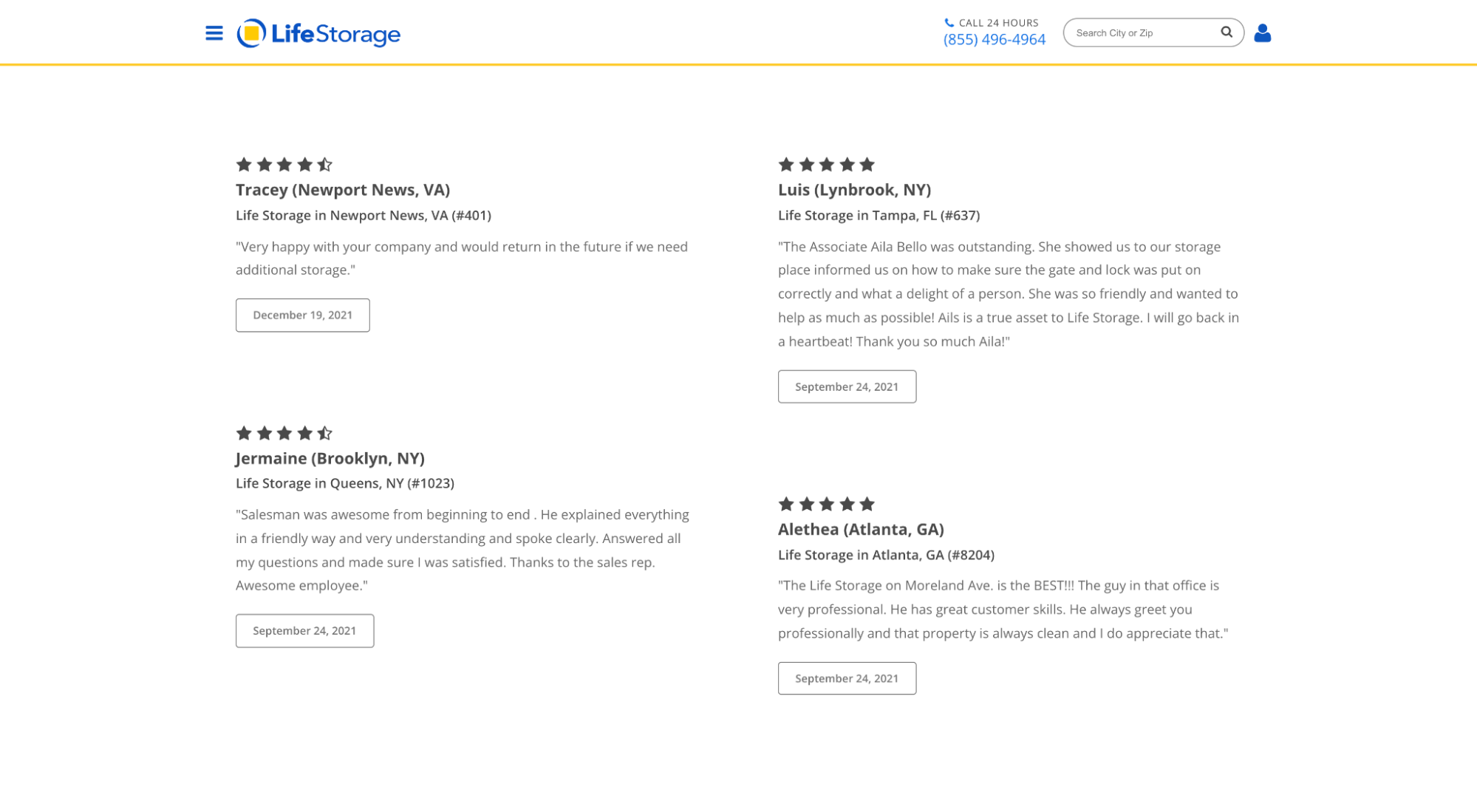The height and width of the screenshot is (812, 1477).
Task: Click the phone icon beside Call 24 Hours
Action: tap(949, 23)
